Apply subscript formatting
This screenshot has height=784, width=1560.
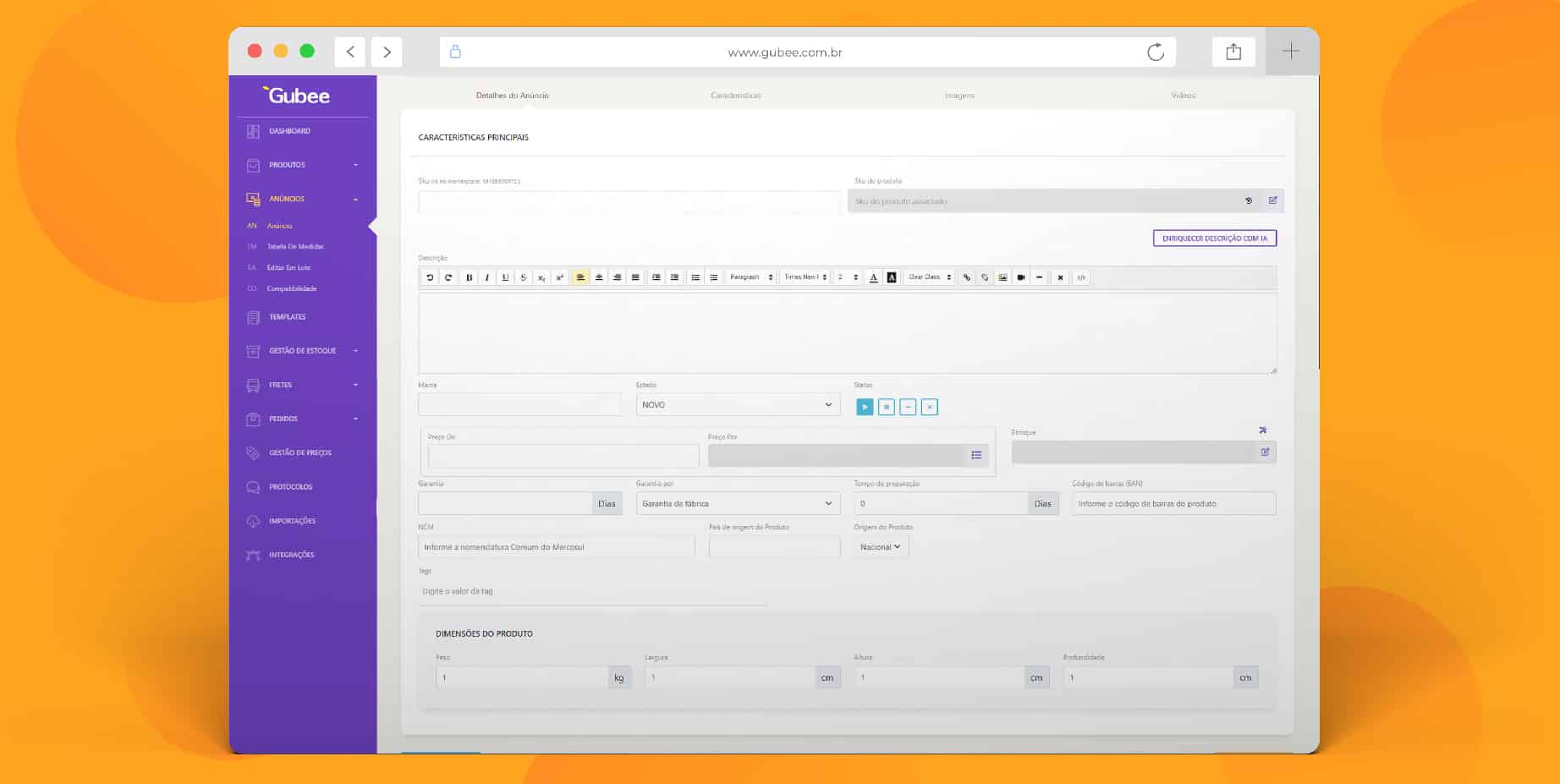[x=541, y=277]
